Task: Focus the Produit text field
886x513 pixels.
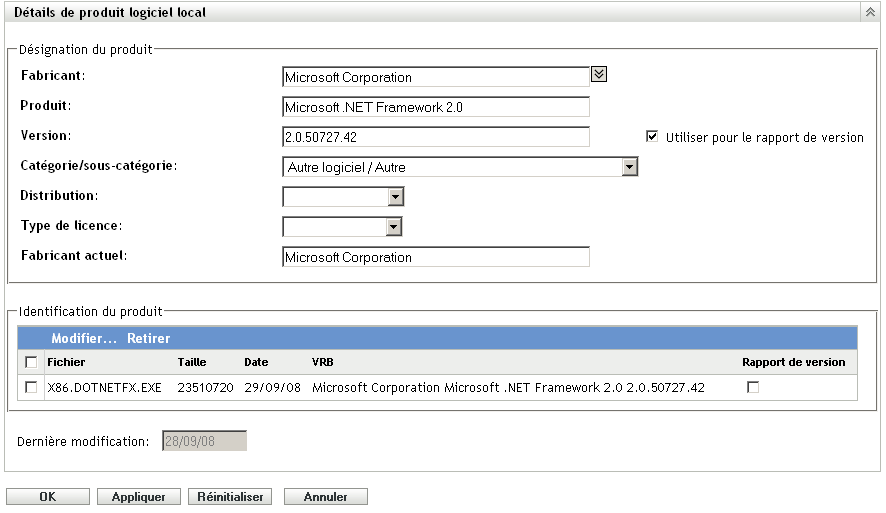Action: click(x=436, y=107)
